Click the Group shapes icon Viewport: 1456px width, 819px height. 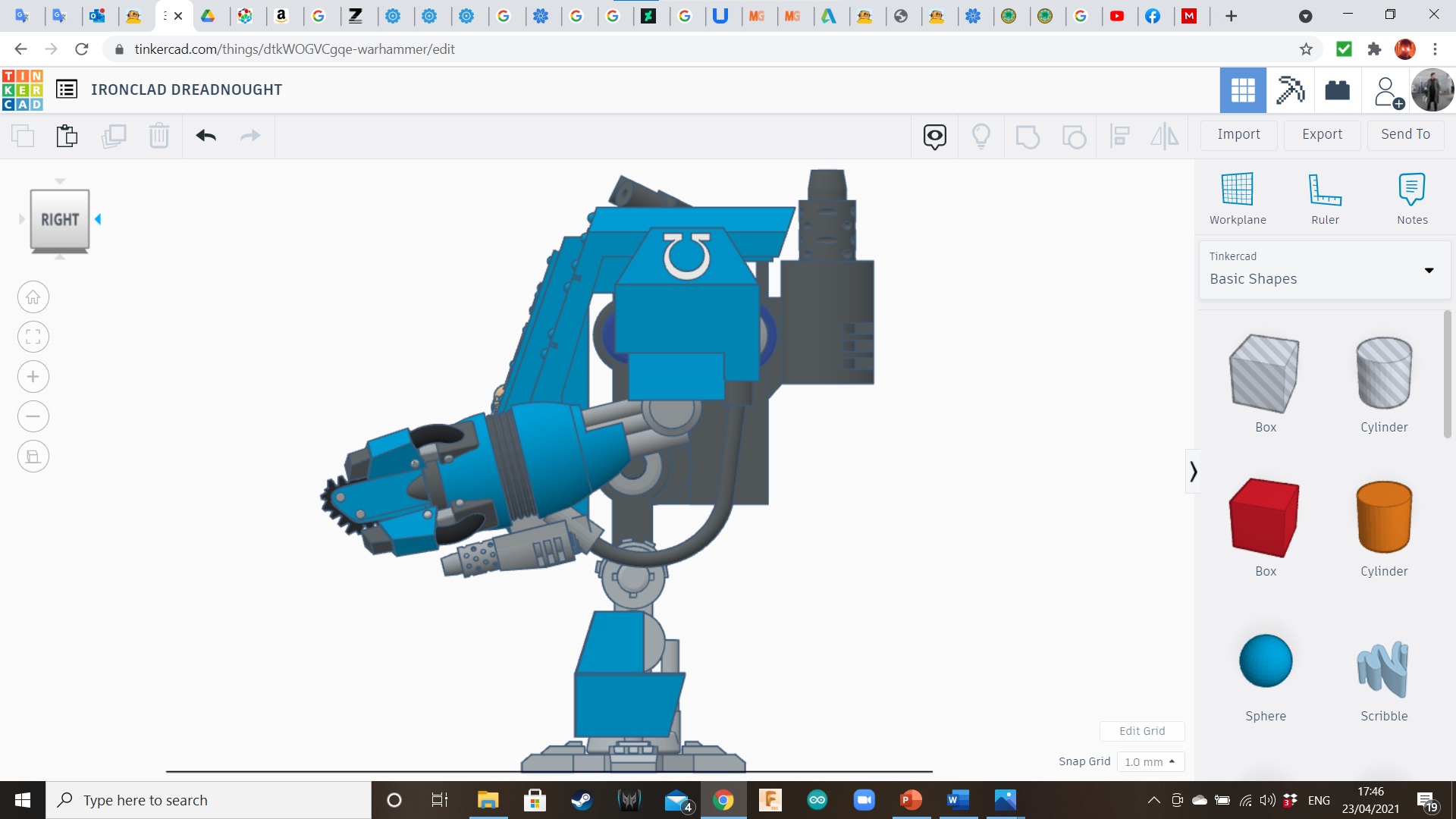pos(1028,136)
